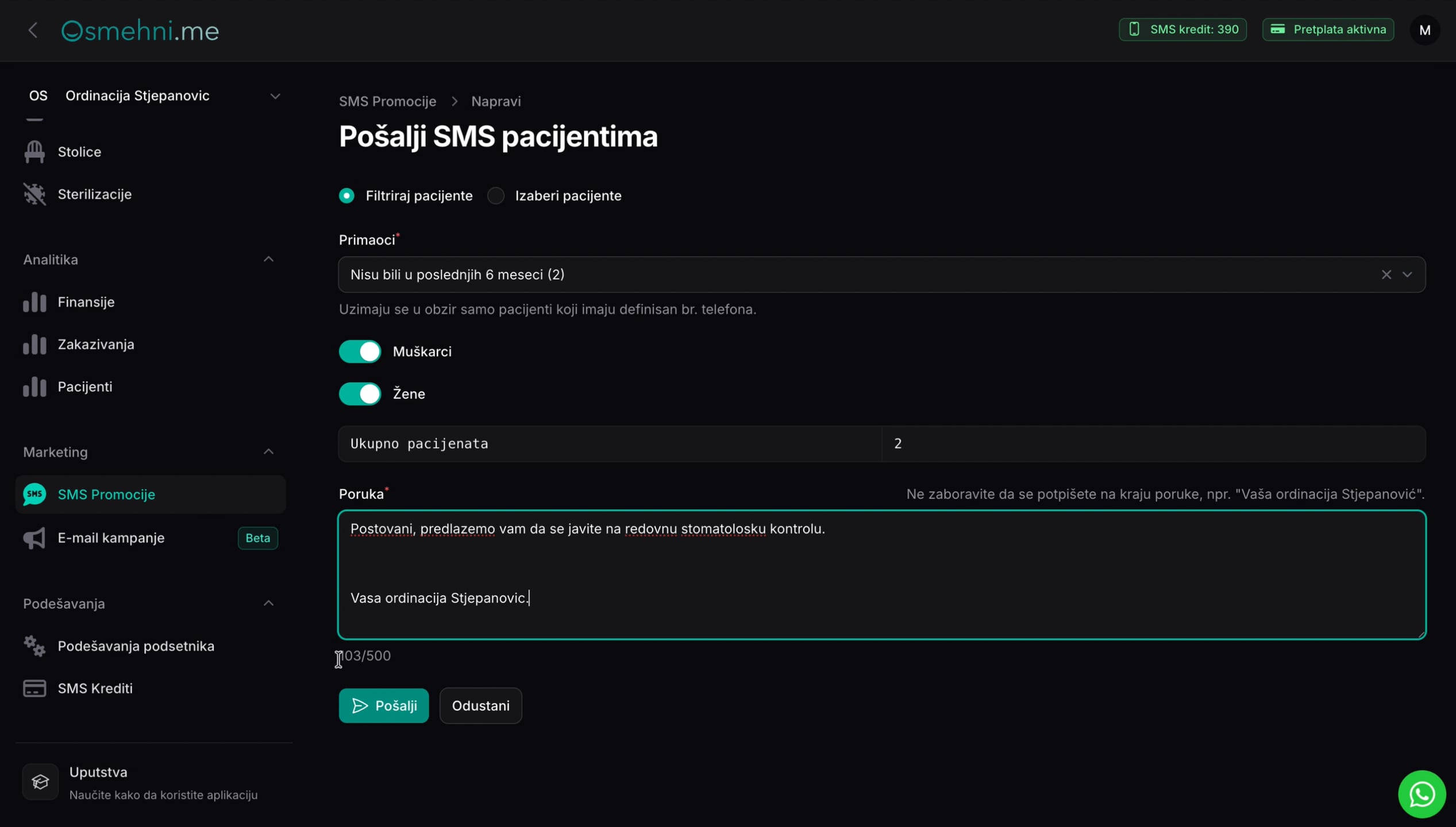Click the Napravi breadcrumb
The width and height of the screenshot is (1456, 827).
(x=496, y=102)
